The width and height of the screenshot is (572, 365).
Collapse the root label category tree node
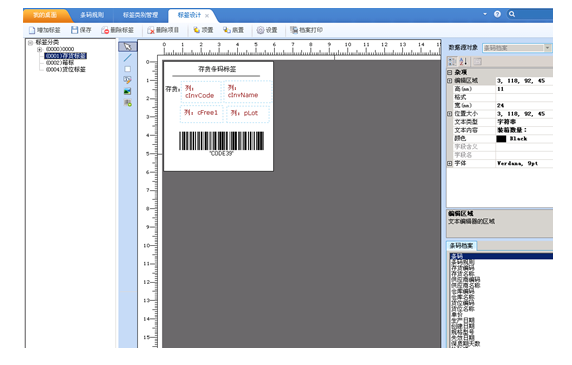coord(31,43)
